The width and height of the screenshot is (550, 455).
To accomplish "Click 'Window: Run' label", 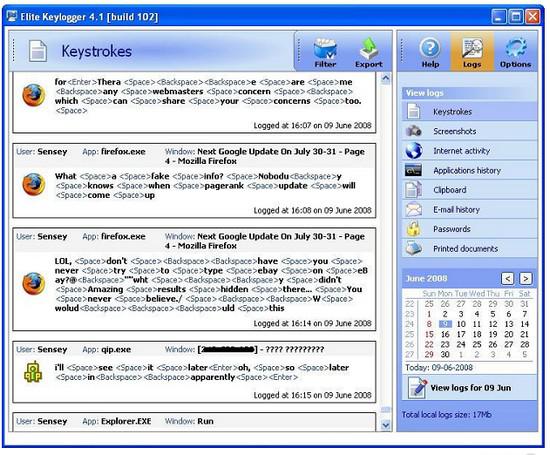I will (x=189, y=421).
